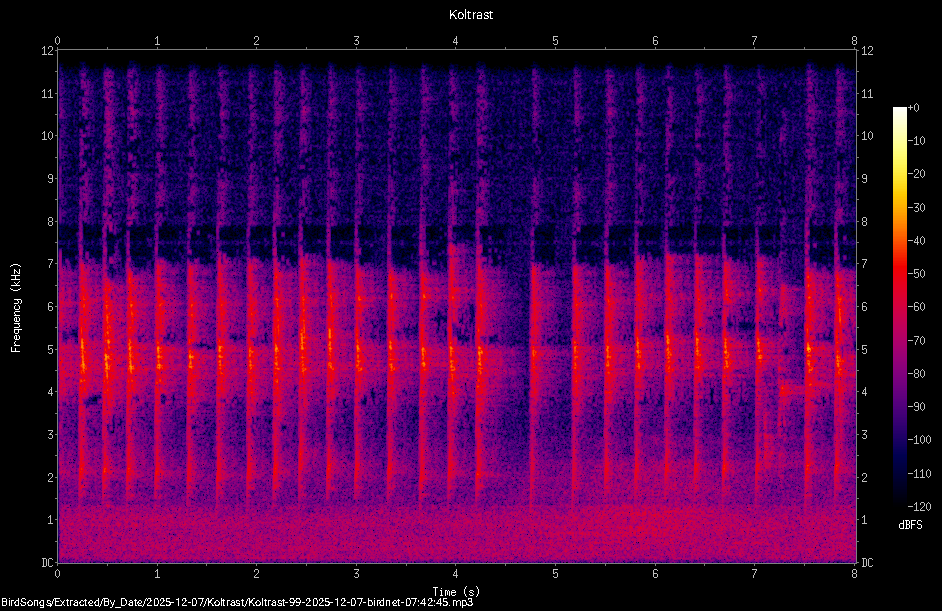The height and width of the screenshot is (611, 942).
Task: Click the Frequency (kHz) axis label
Action: coord(16,308)
